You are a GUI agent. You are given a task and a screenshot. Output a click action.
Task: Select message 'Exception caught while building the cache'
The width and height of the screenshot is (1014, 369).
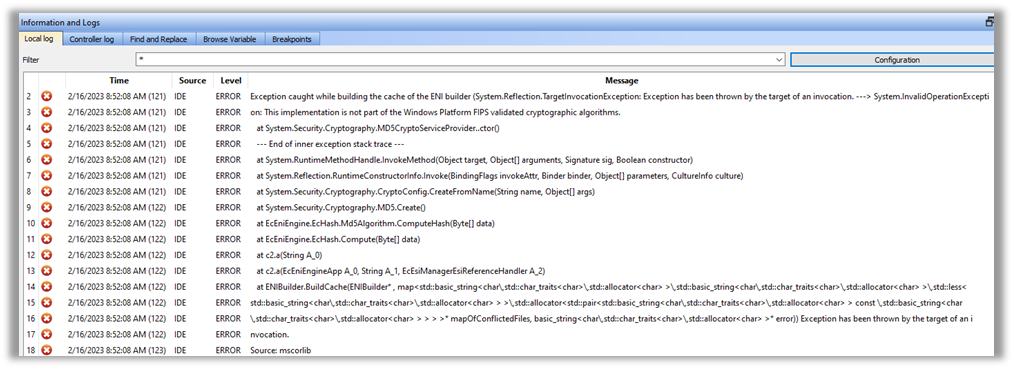(620, 96)
